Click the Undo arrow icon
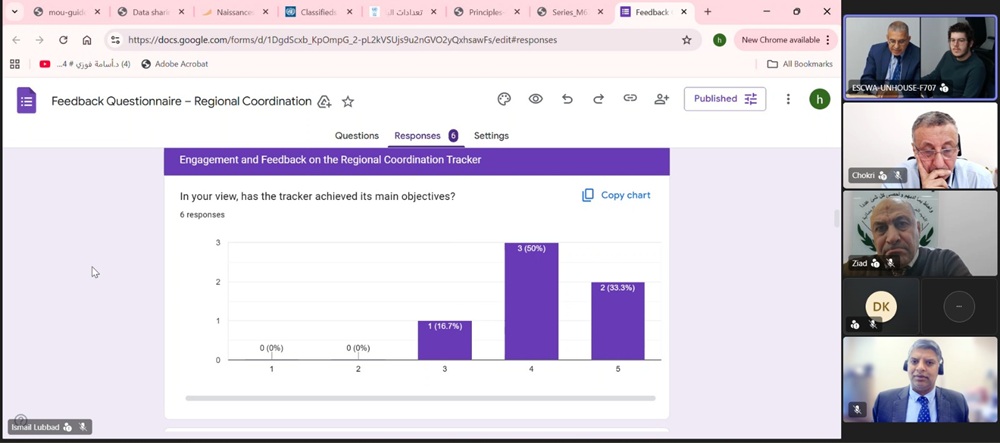This screenshot has width=1000, height=443. [x=567, y=99]
